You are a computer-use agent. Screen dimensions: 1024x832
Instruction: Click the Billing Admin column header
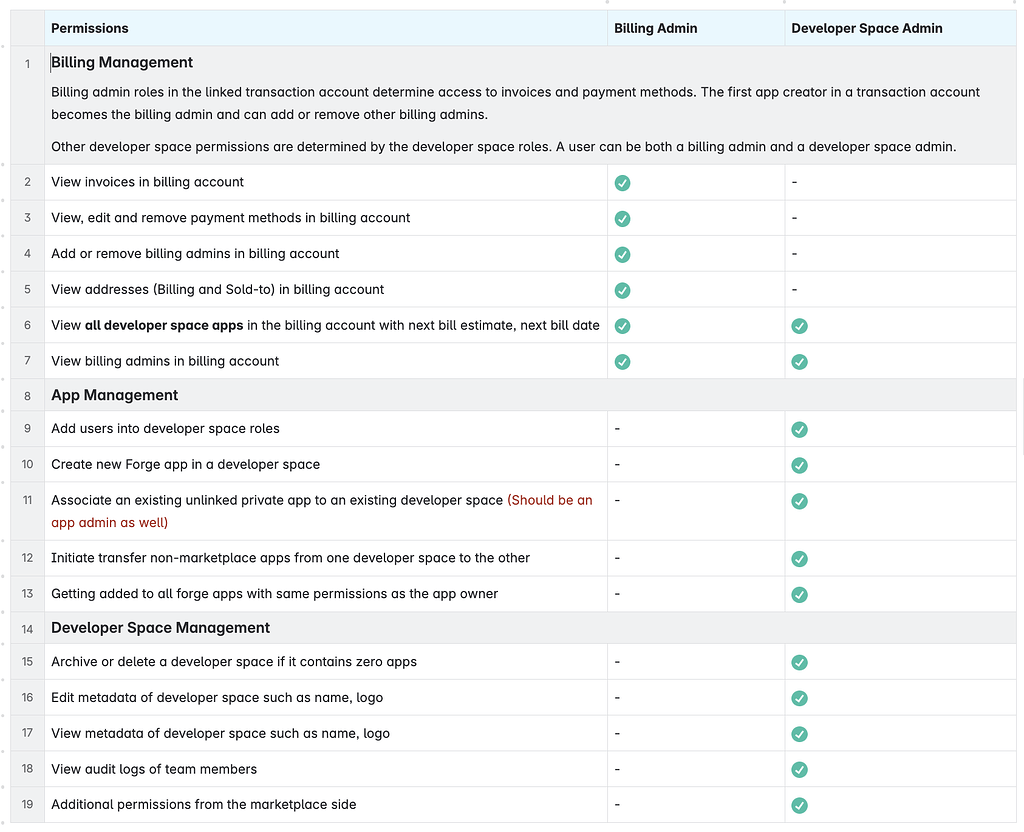coord(655,28)
